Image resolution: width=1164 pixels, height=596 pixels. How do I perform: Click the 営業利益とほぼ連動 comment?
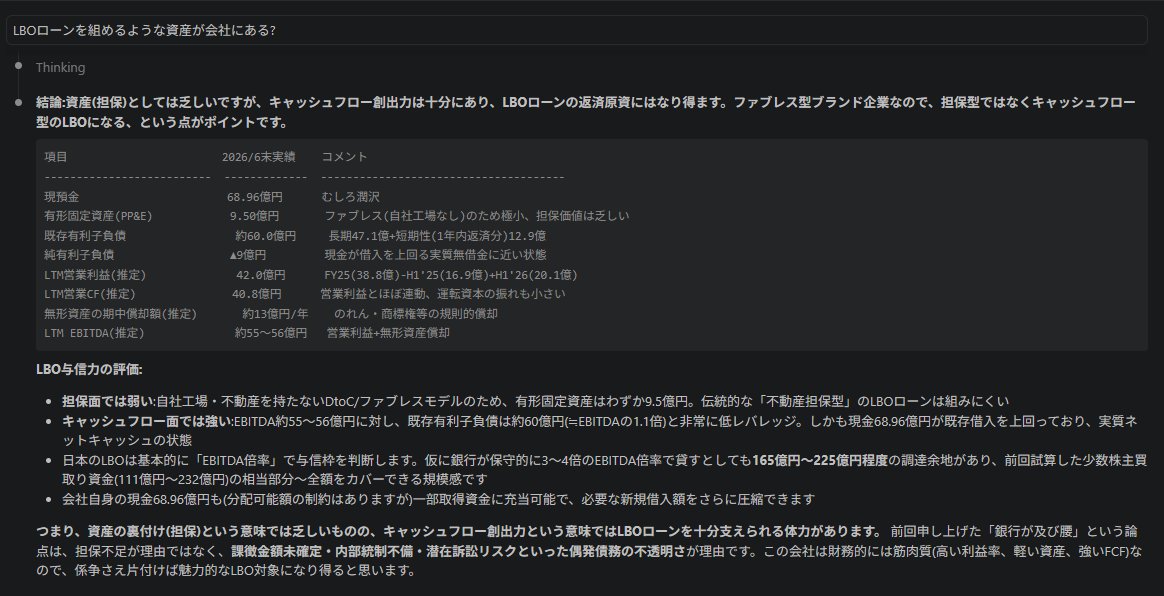[x=442, y=294]
